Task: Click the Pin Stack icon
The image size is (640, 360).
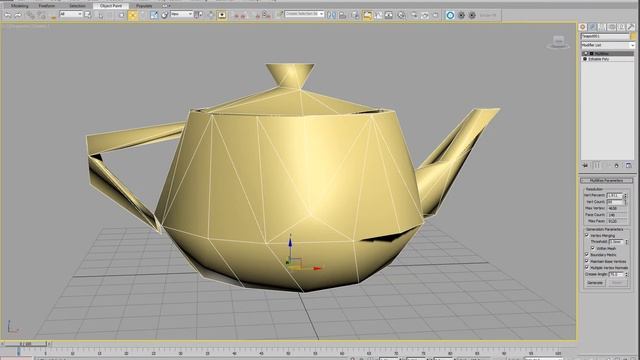Action: [586, 165]
